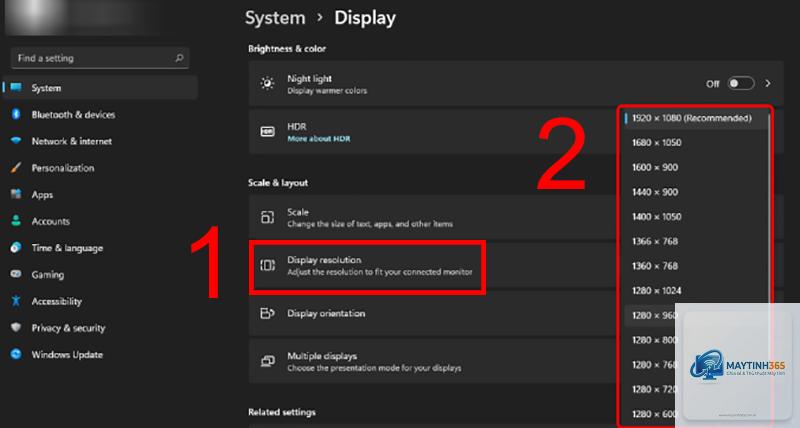This screenshot has width=800, height=428.
Task: Click the Personalization paintbrush icon
Action: pyautogui.click(x=16, y=167)
